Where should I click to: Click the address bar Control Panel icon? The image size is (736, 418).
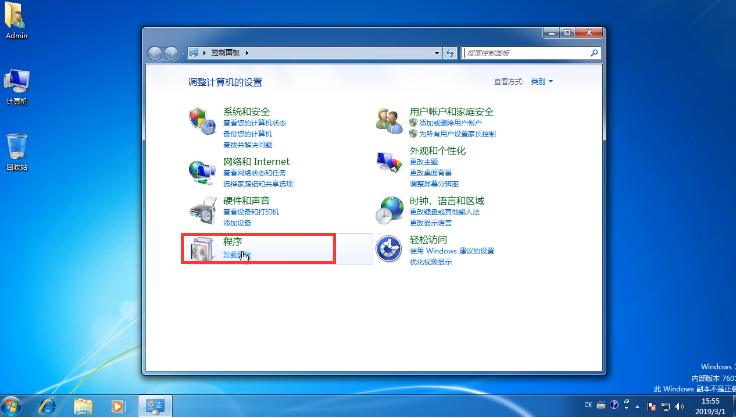pos(193,53)
